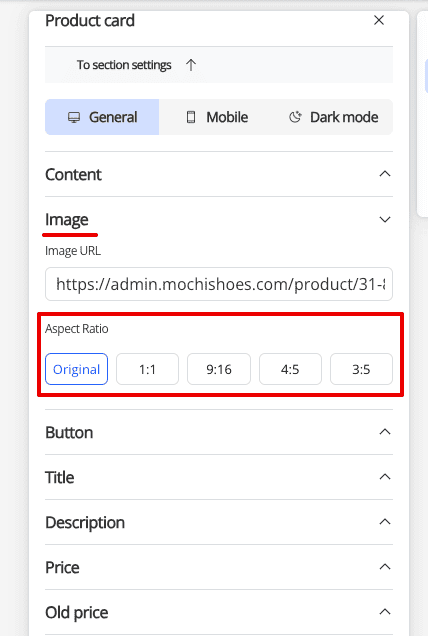Collapse the Image section chevron

coord(385,219)
